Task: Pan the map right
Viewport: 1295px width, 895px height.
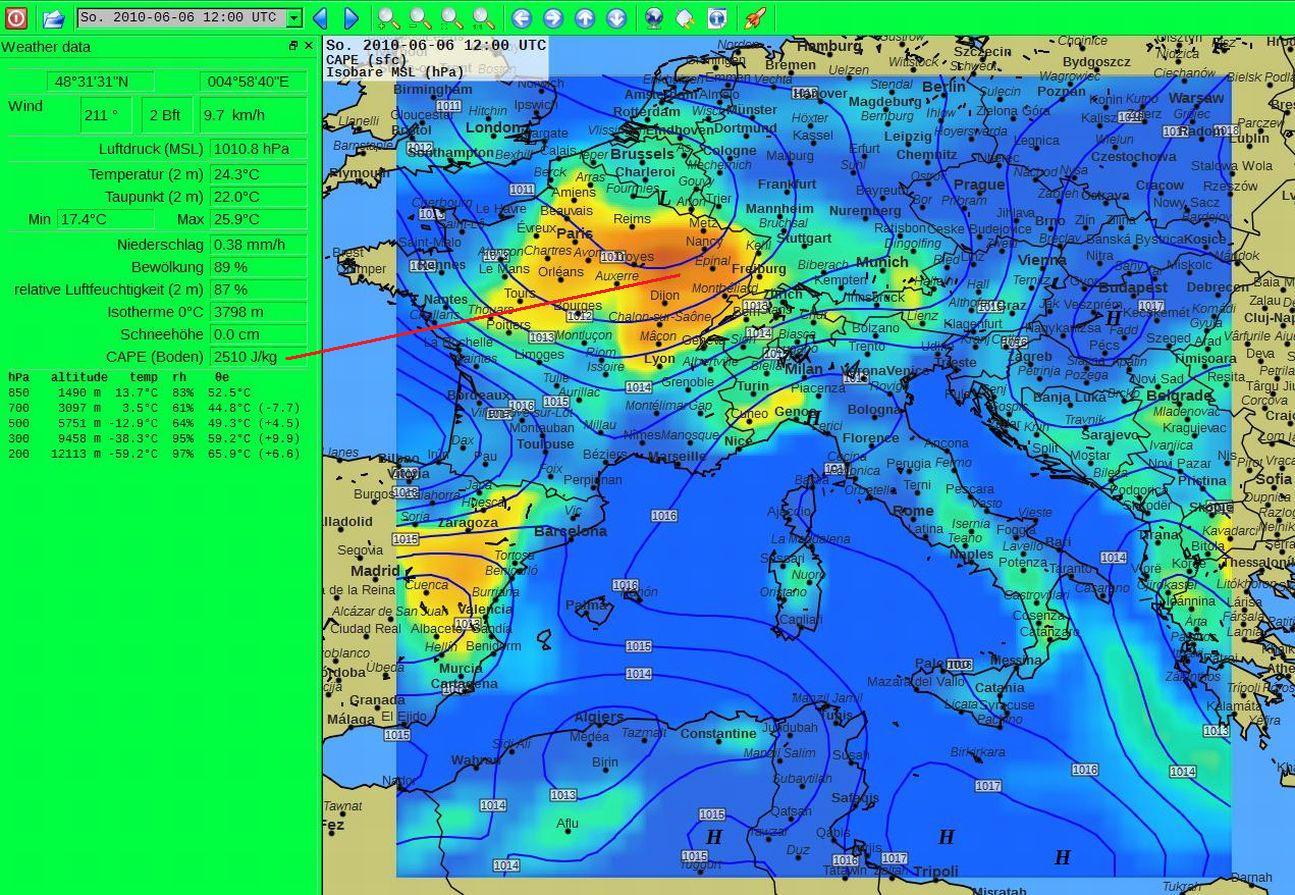Action: pyautogui.click(x=553, y=18)
